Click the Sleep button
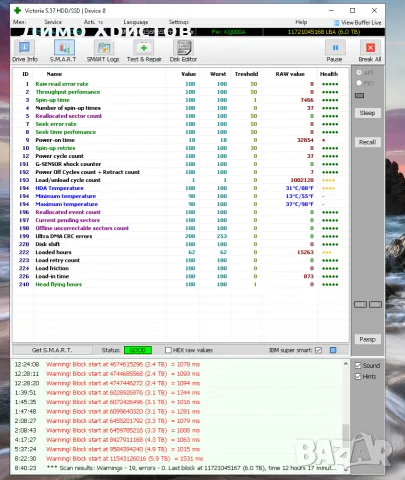405x480 pixels. coord(367,113)
